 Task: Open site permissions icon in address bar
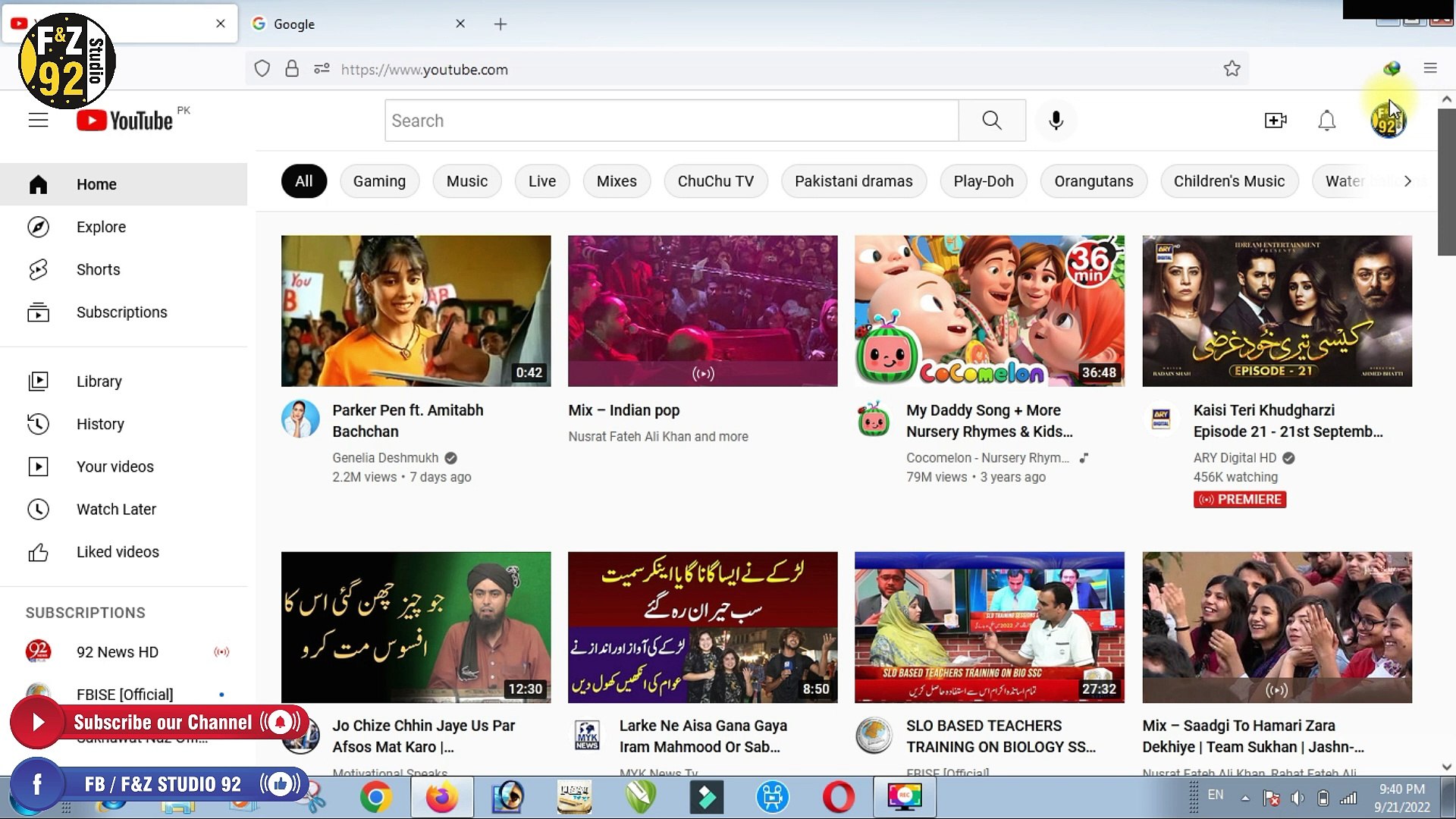point(322,69)
